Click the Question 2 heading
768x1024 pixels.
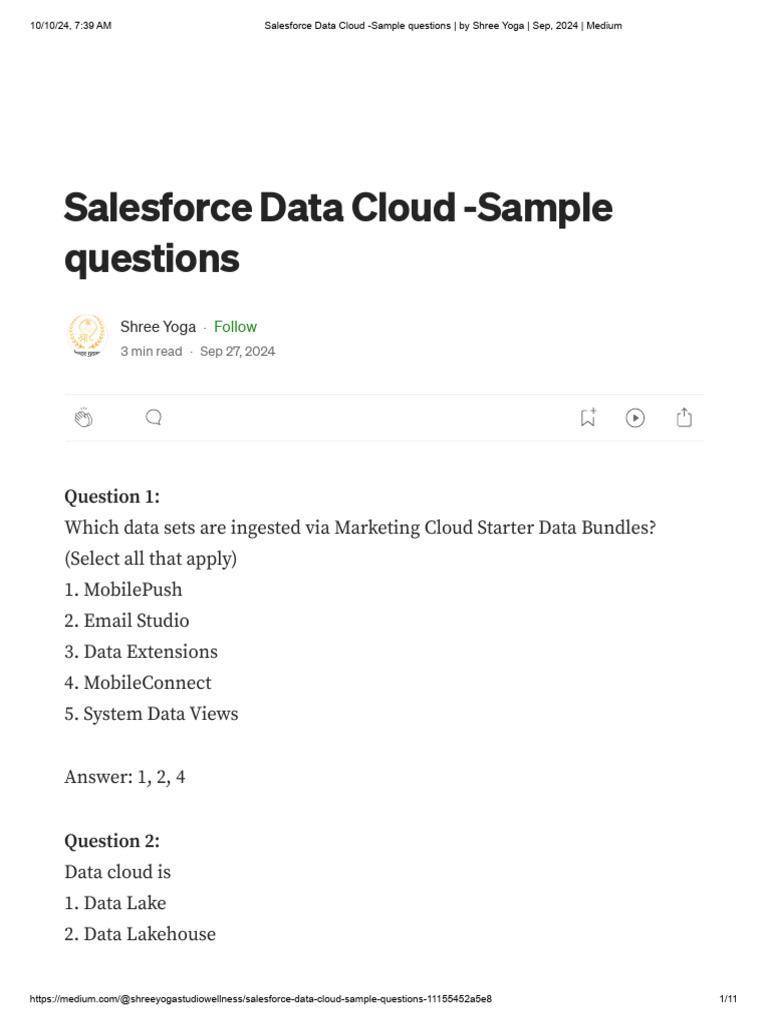pyautogui.click(x=112, y=841)
